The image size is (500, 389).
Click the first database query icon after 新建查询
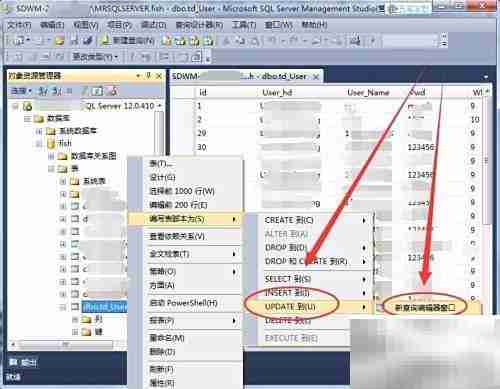pyautogui.click(x=166, y=41)
